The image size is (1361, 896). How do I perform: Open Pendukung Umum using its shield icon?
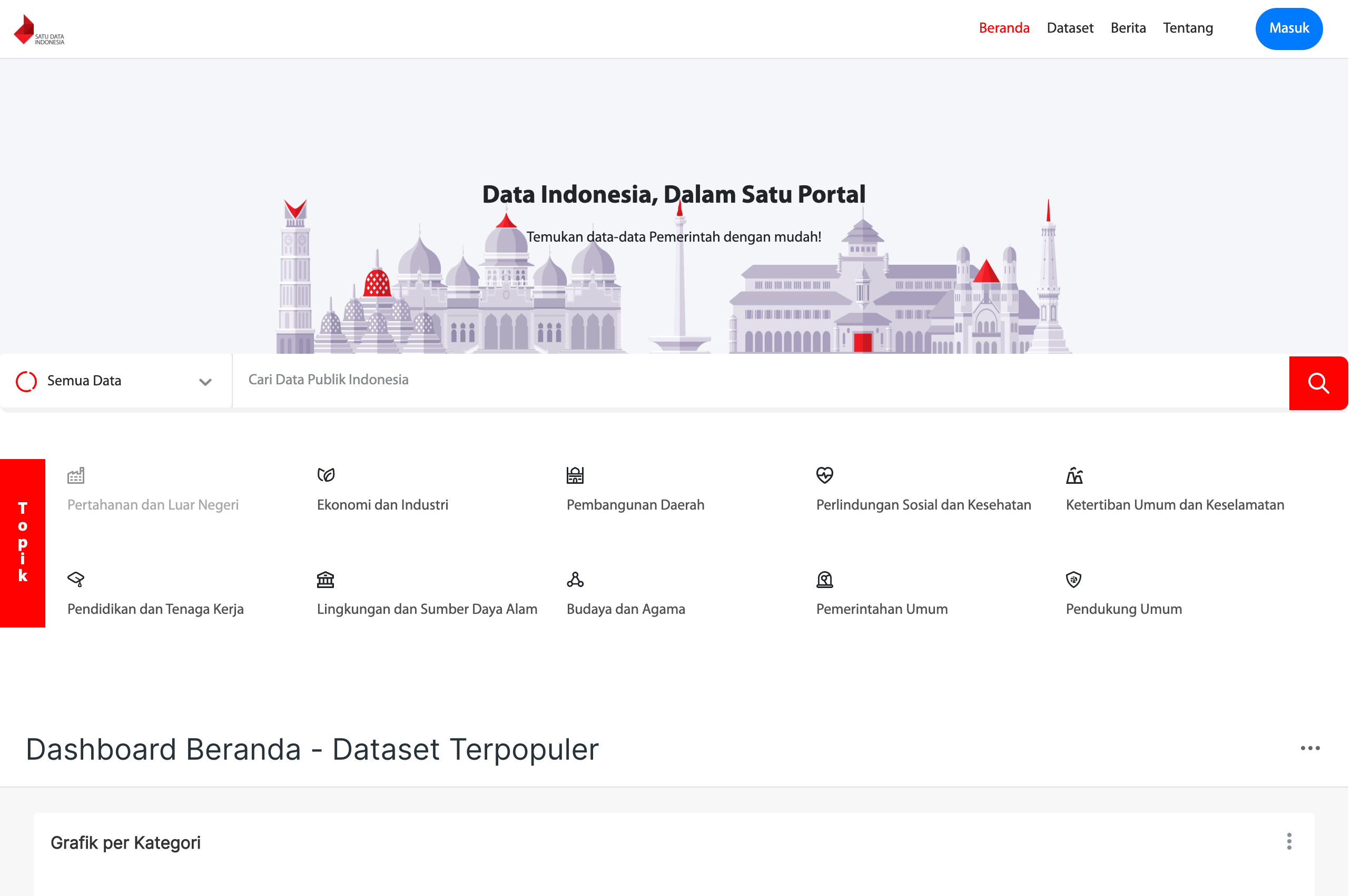click(x=1074, y=579)
